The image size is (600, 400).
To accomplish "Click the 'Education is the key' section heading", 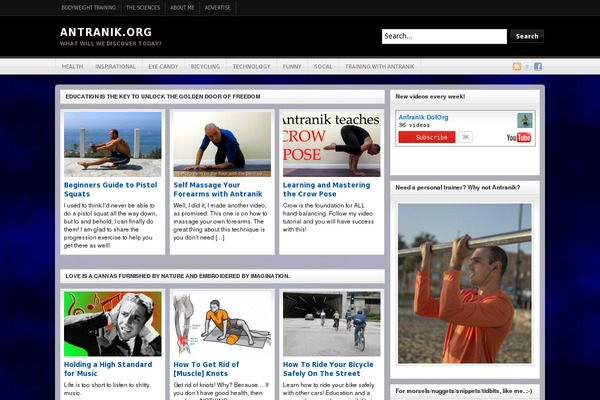I will 163,96.
